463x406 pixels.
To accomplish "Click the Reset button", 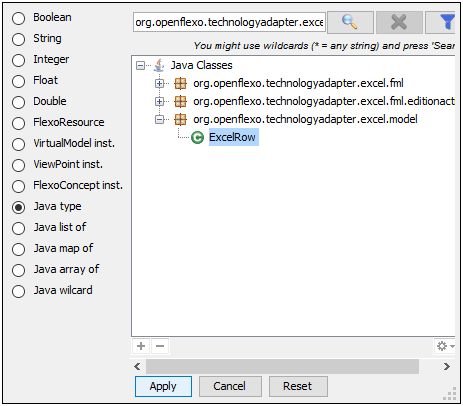I will point(298,386).
